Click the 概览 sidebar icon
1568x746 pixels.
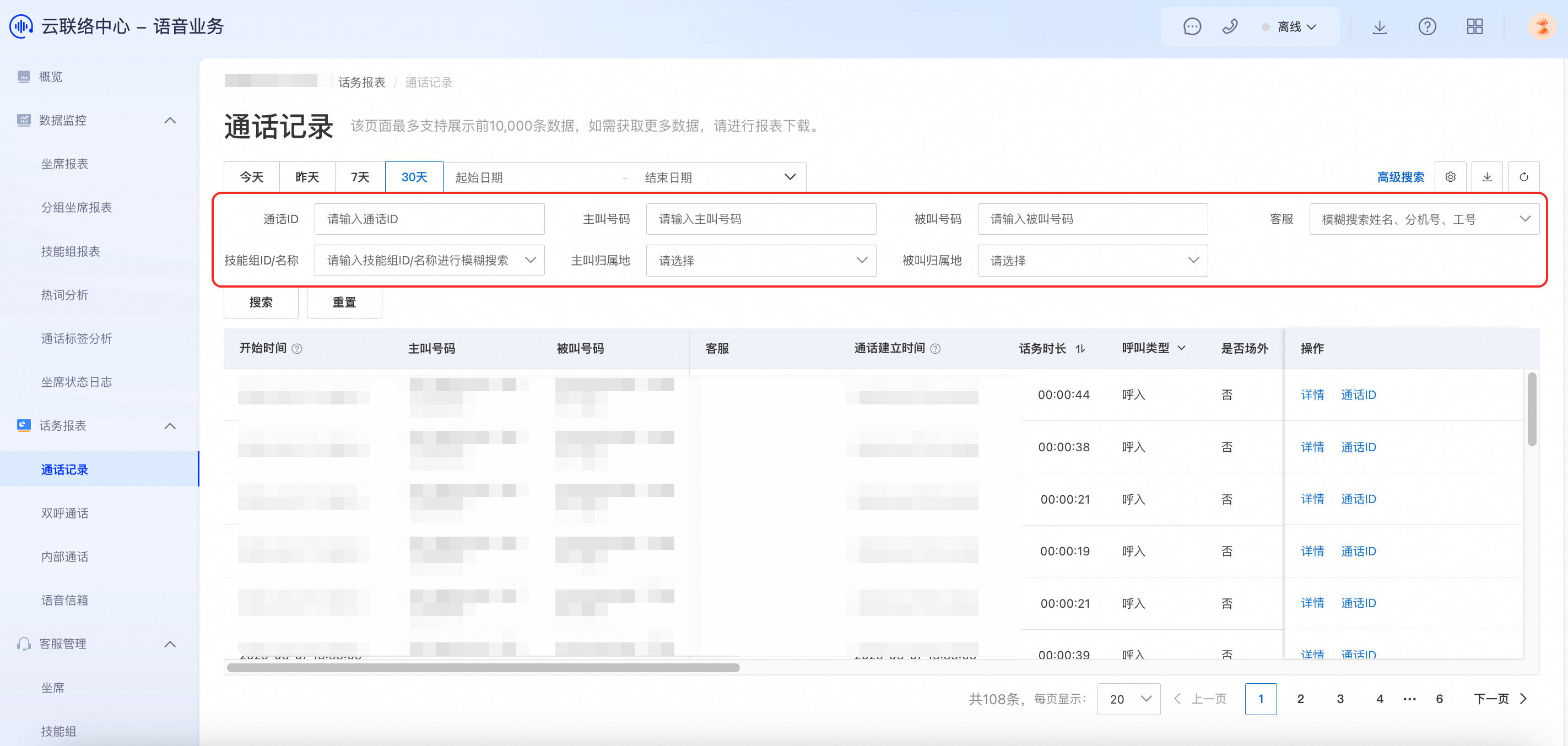coord(24,77)
